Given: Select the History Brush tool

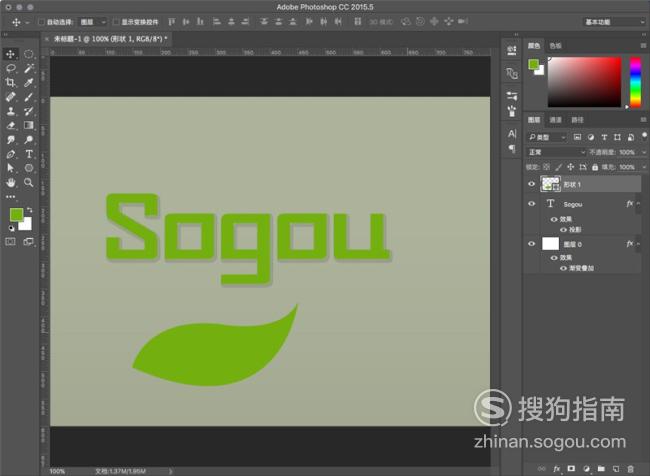Looking at the screenshot, I should tap(29, 111).
